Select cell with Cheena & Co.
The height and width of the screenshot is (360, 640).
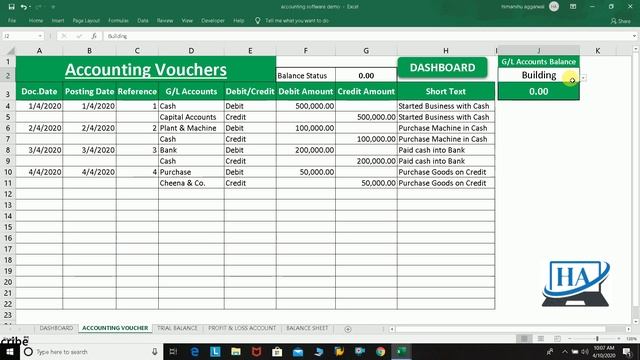pyautogui.click(x=191, y=183)
